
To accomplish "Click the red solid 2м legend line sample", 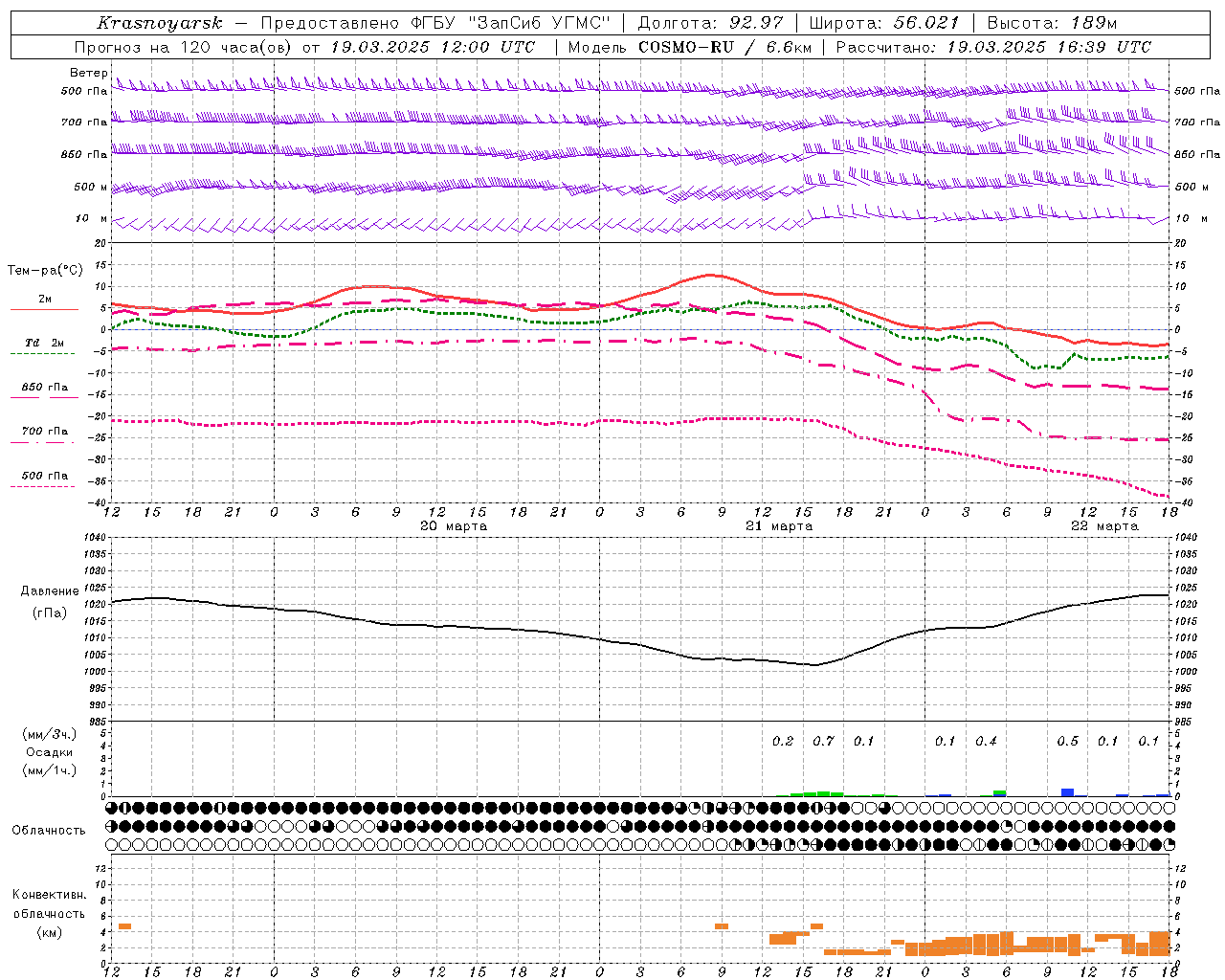I will coord(45,309).
